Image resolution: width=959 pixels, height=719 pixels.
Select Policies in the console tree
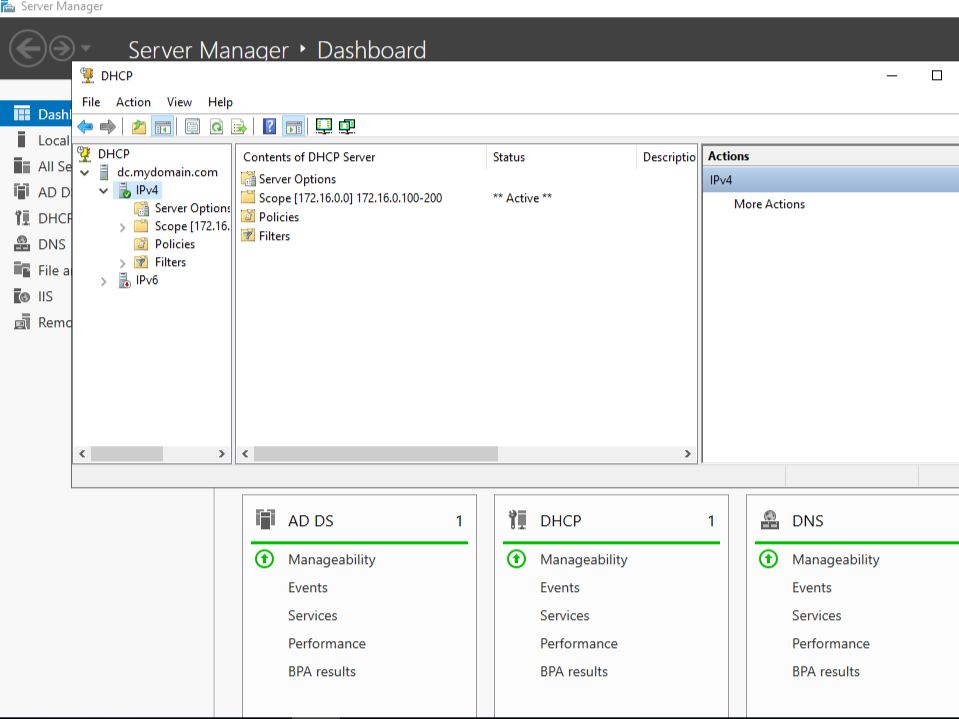(x=175, y=245)
